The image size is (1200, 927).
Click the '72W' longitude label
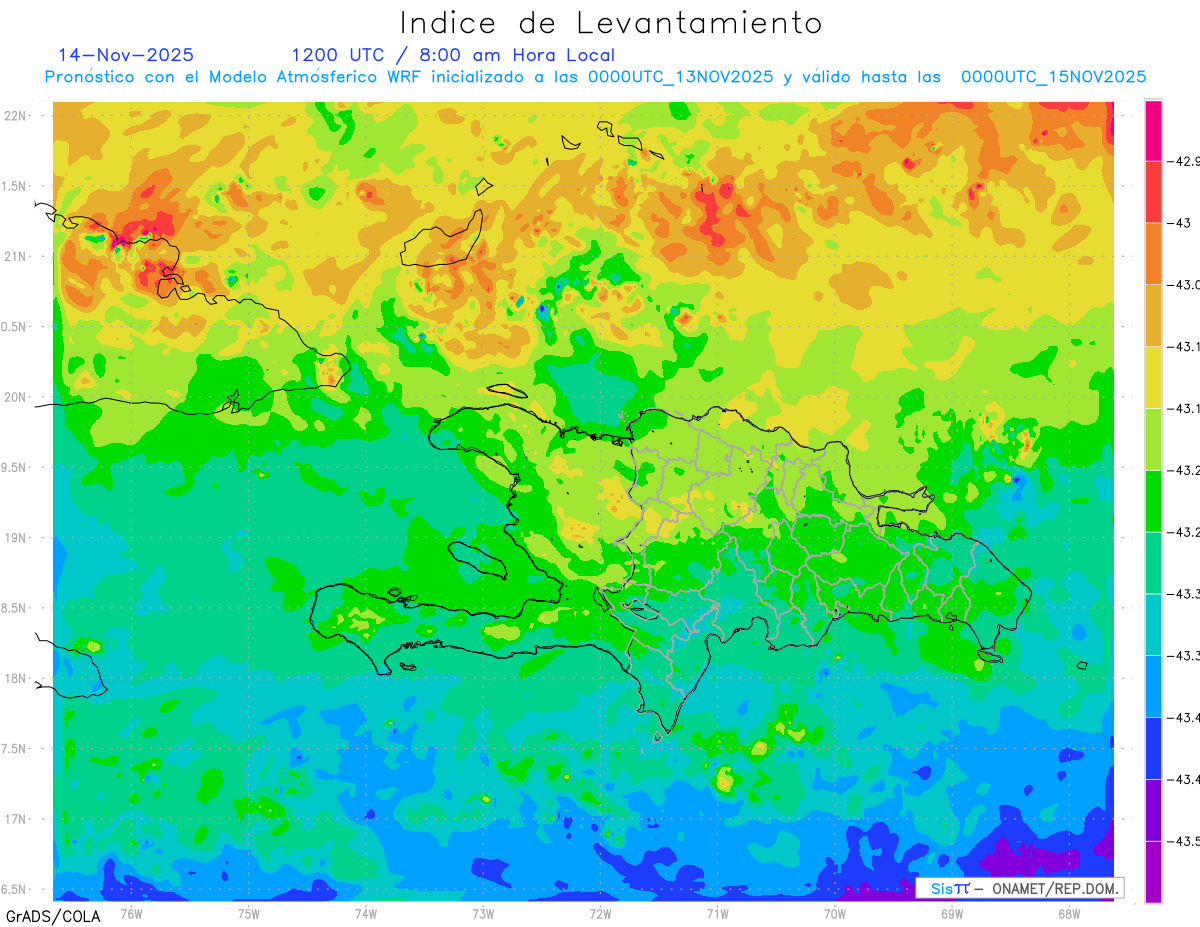600,913
